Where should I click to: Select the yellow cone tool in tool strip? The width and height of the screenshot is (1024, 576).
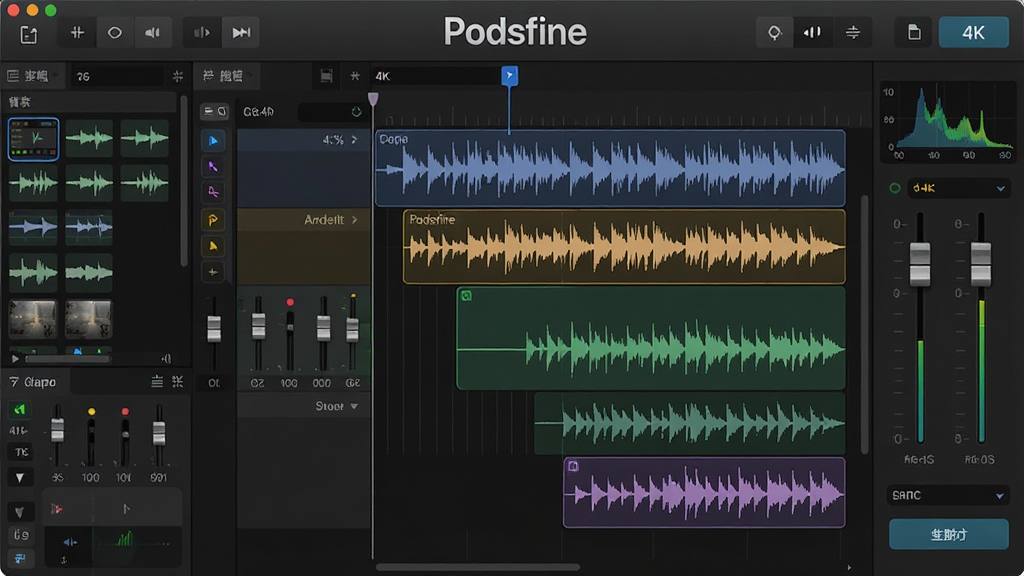tap(213, 246)
